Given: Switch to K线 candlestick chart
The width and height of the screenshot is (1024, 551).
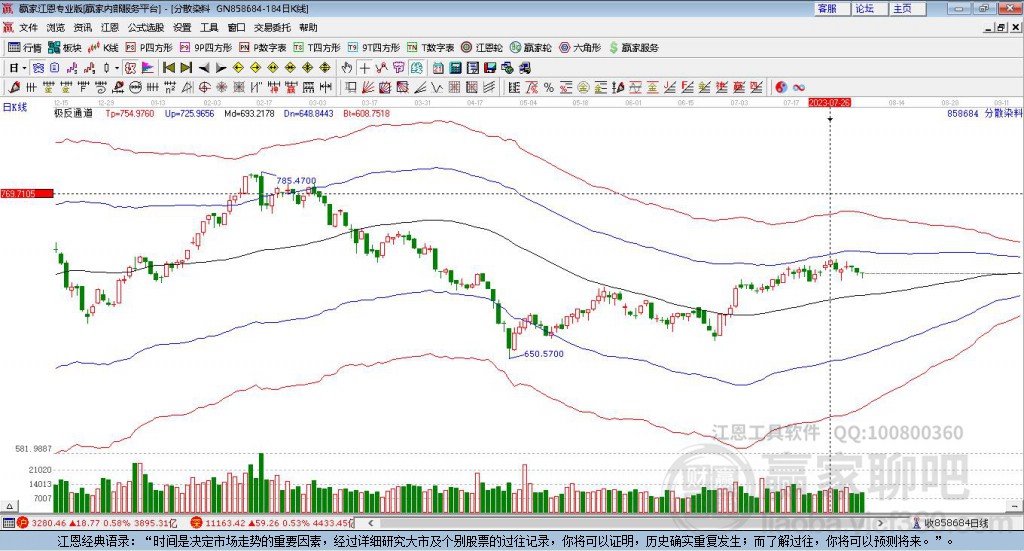Looking at the screenshot, I should click(103, 48).
